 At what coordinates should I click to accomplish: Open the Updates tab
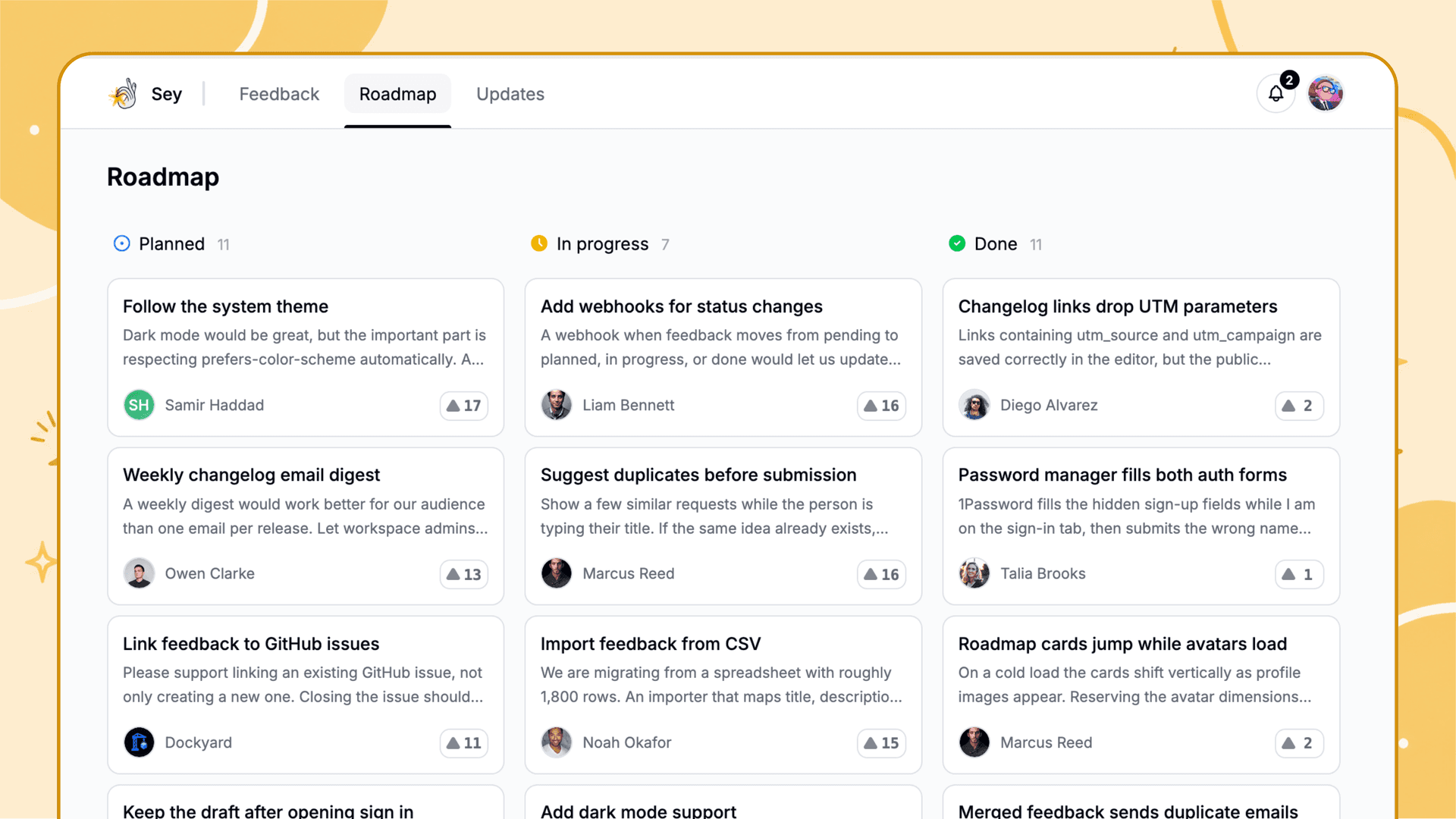510,94
